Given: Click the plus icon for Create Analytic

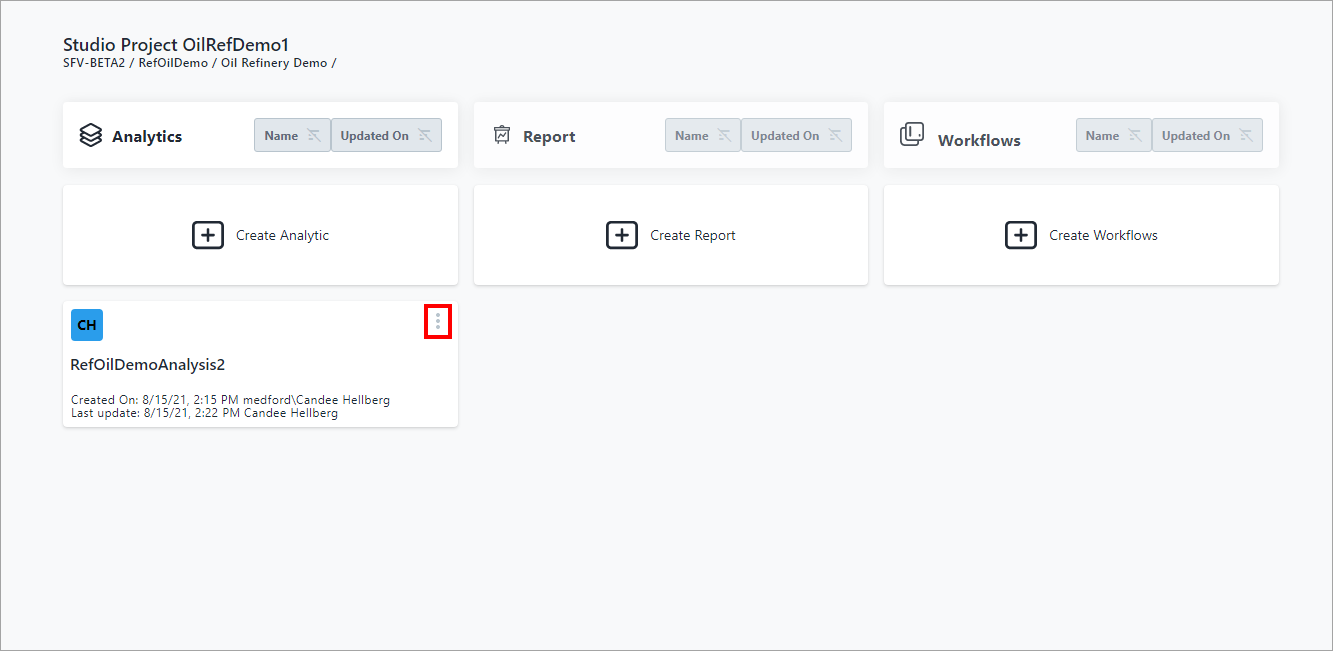Looking at the screenshot, I should coord(208,235).
